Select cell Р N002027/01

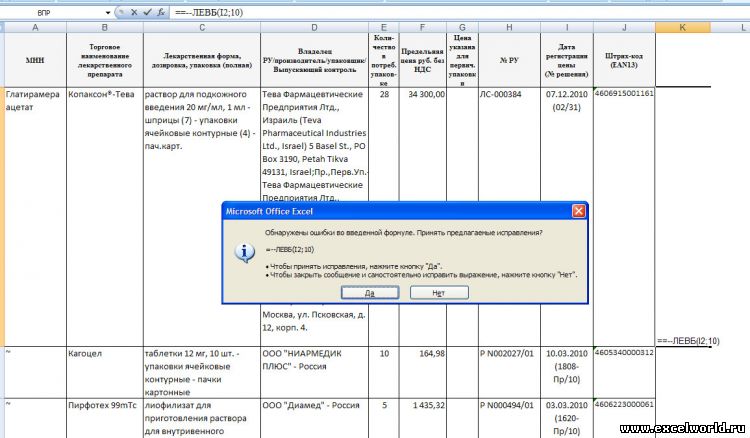[509, 372]
